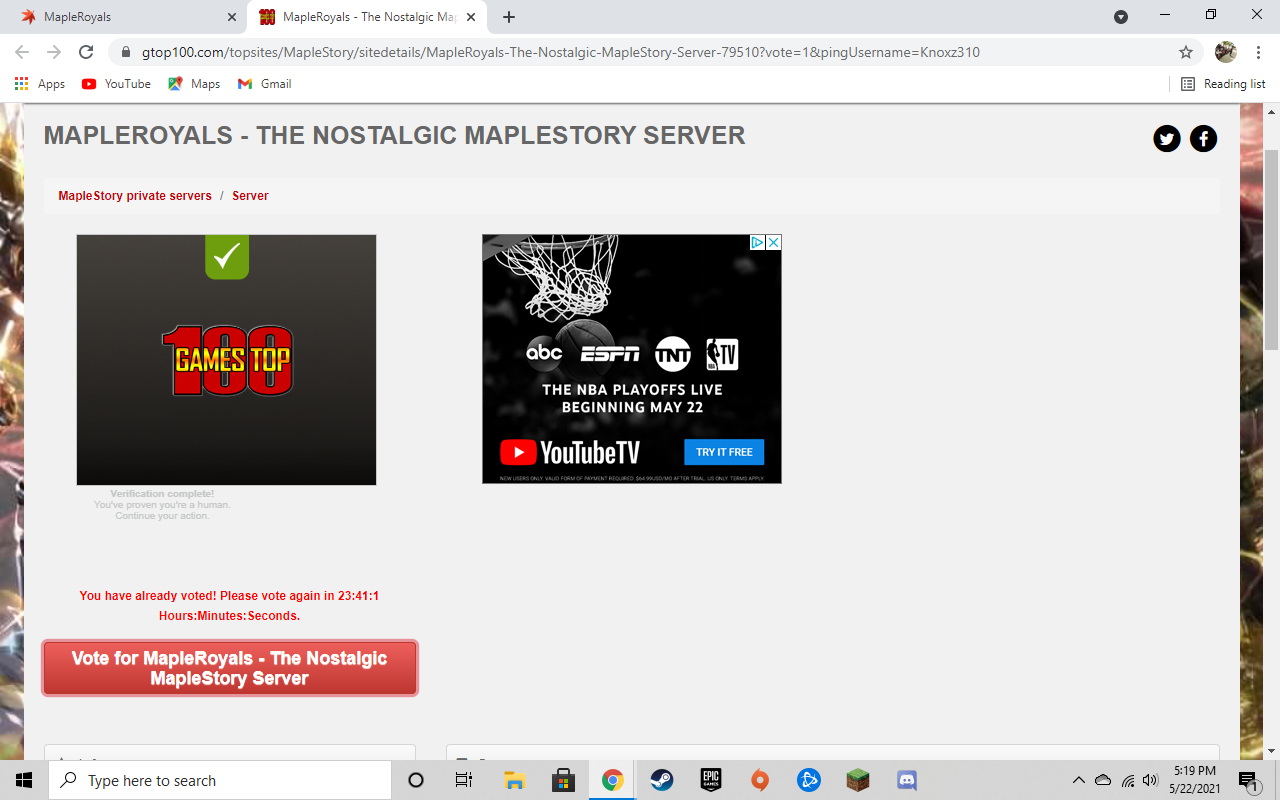
Task: Open Chrome tab search dropdown arrow
Action: click(x=1121, y=17)
